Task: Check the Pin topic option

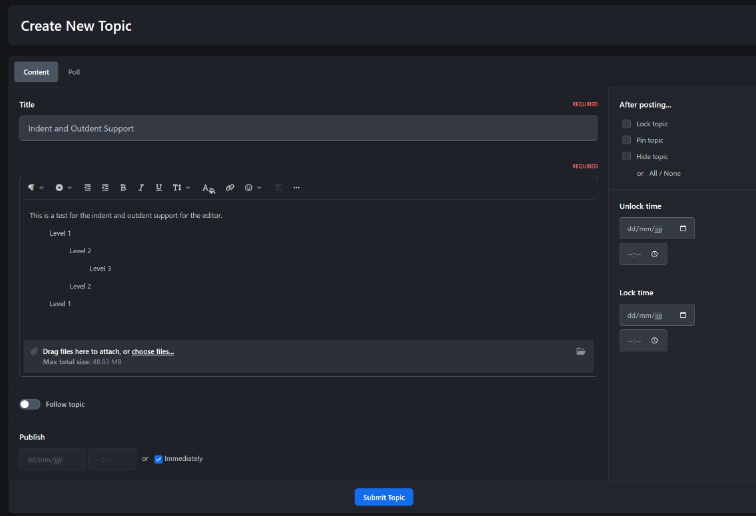Action: (x=626, y=140)
